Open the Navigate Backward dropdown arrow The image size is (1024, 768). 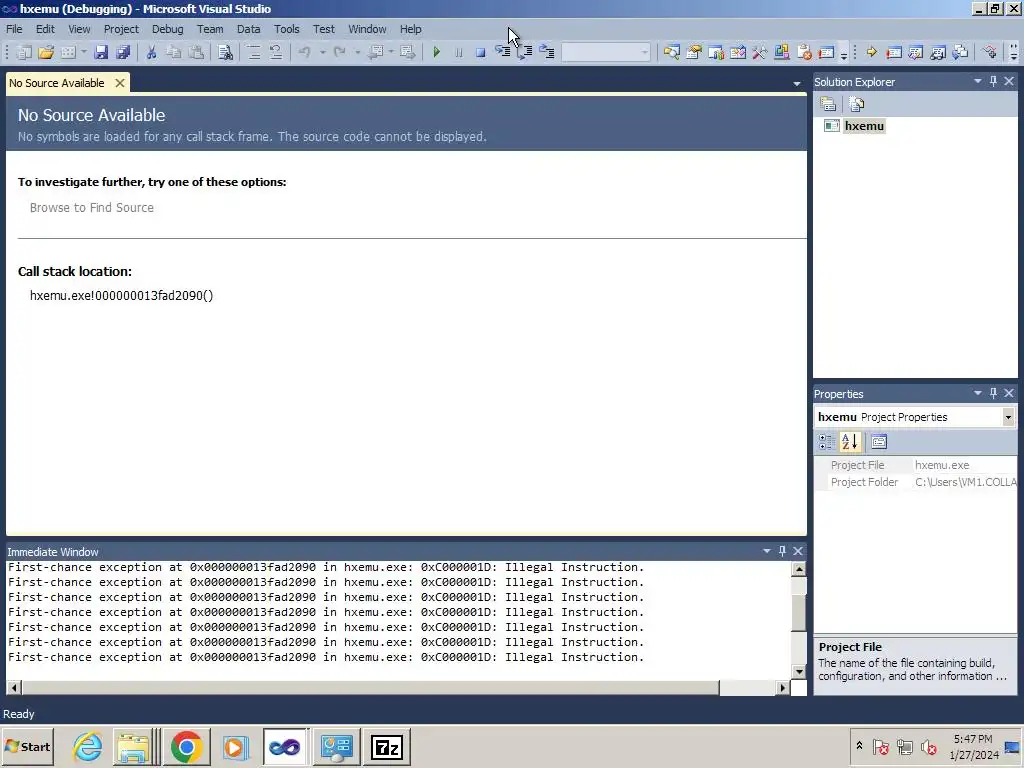[391, 52]
